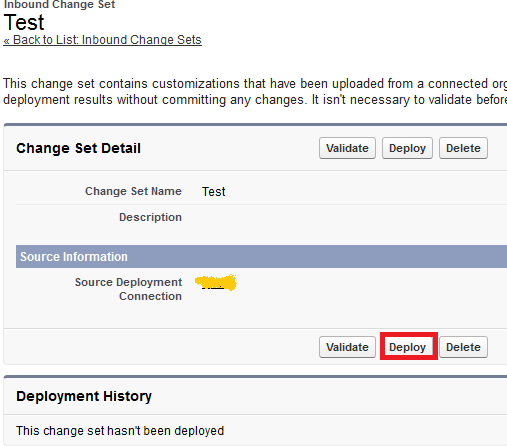507x446 pixels.
Task: Click the hasn't been deployed message
Action: [x=120, y=431]
